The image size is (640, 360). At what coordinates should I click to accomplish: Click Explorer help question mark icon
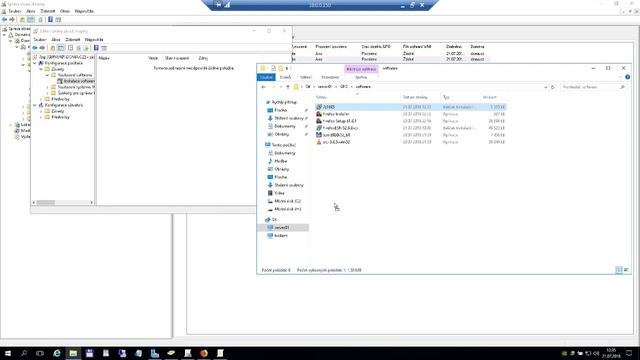click(627, 77)
